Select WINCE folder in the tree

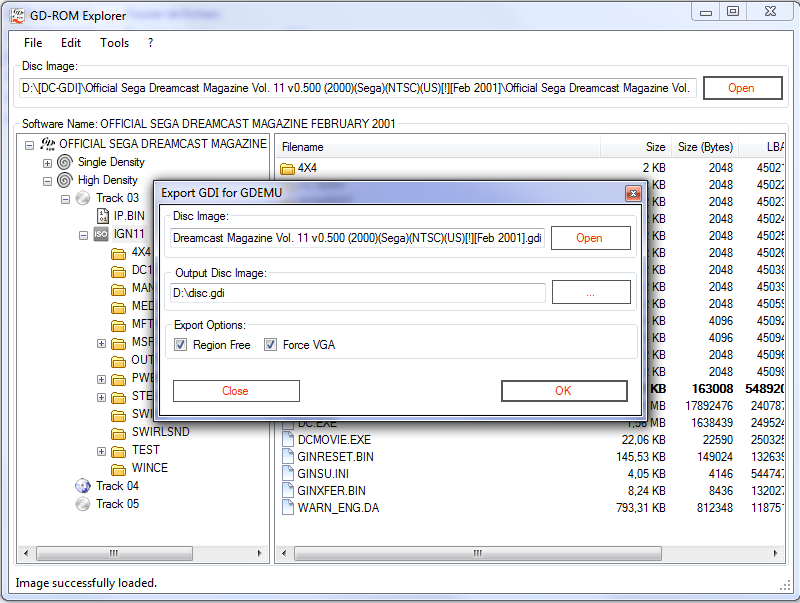(150, 468)
